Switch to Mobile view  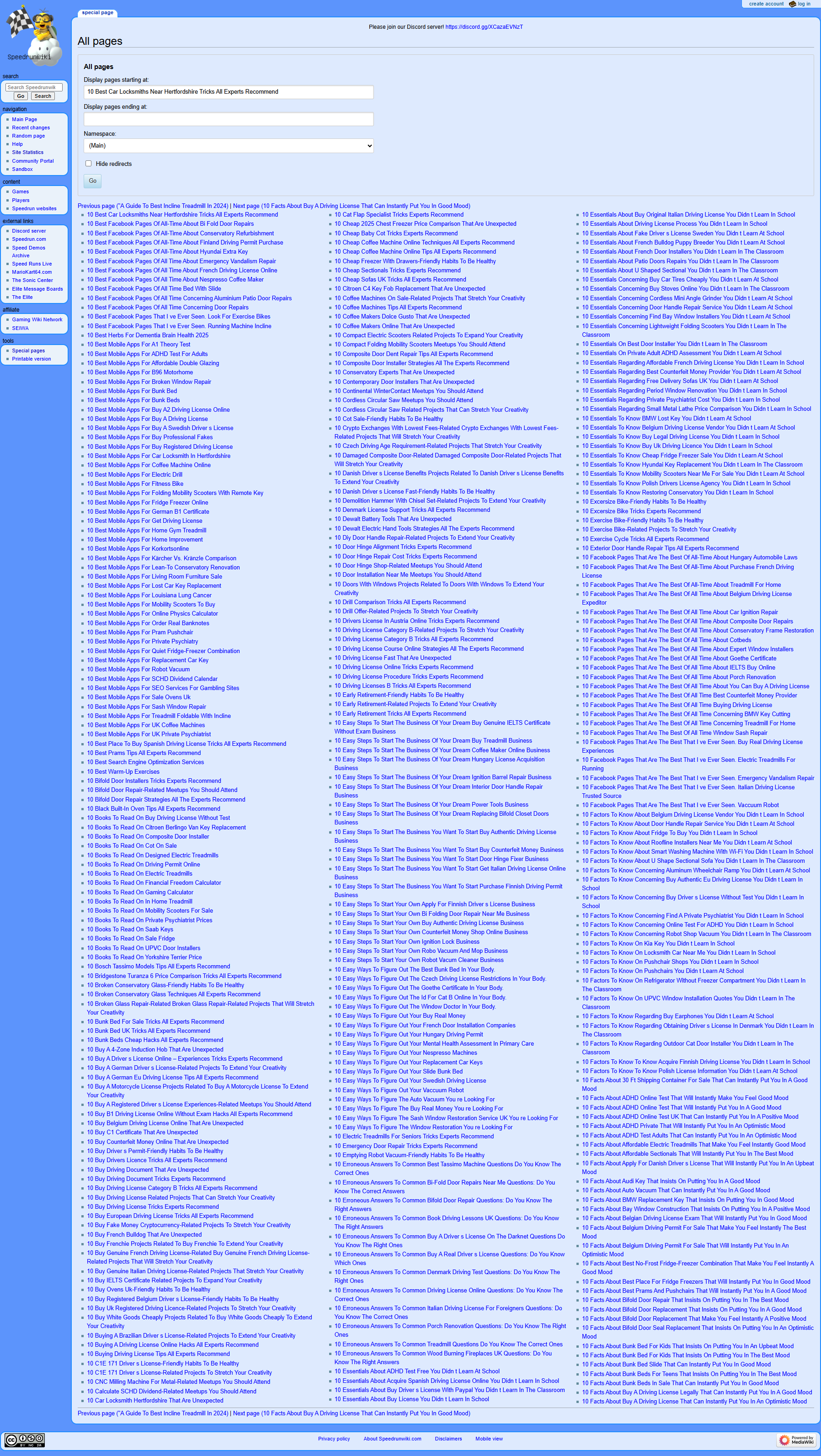[x=489, y=1439]
